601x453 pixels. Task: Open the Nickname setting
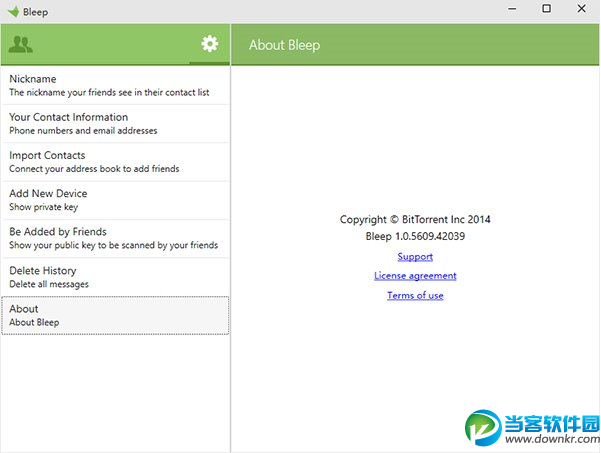[115, 85]
